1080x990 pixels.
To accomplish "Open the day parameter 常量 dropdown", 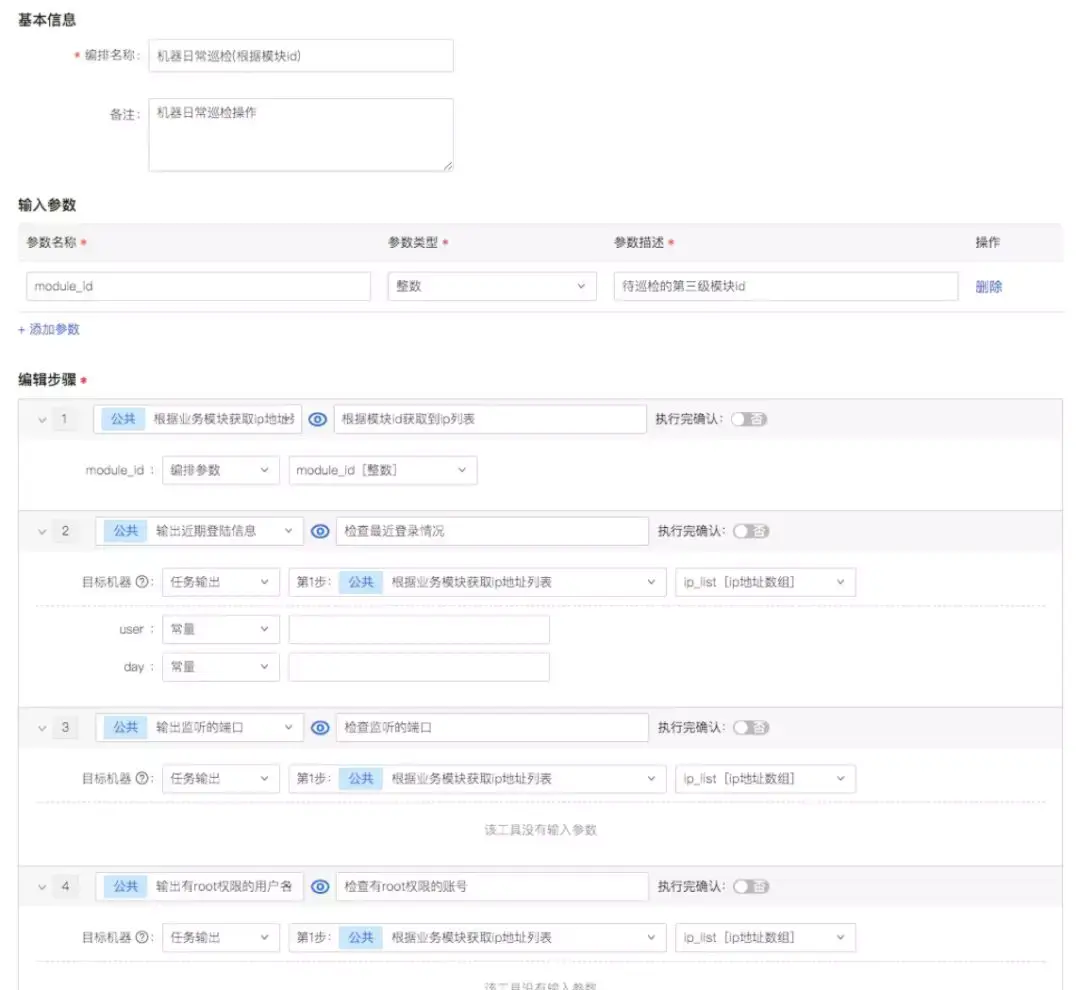I will pyautogui.click(x=220, y=667).
